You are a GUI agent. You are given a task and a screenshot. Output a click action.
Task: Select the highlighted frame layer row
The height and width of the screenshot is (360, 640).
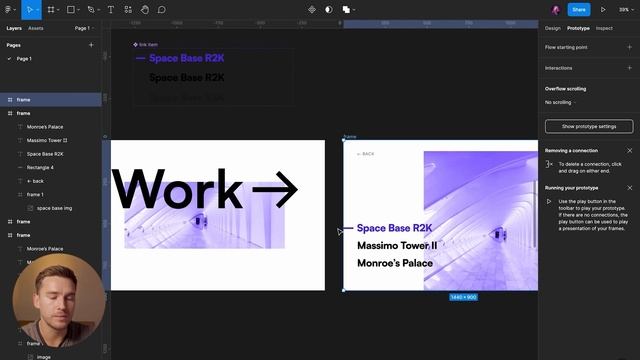[x=51, y=100]
